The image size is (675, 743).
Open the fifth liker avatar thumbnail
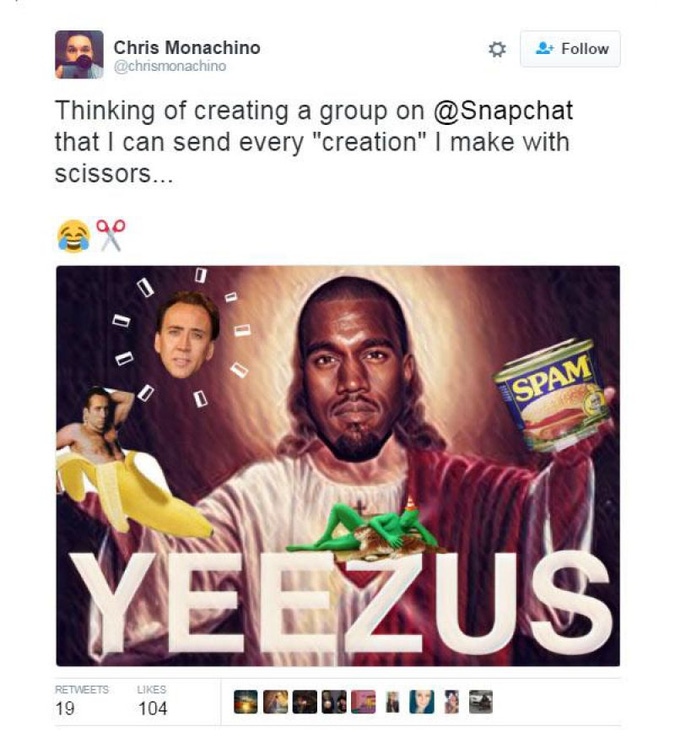click(364, 702)
